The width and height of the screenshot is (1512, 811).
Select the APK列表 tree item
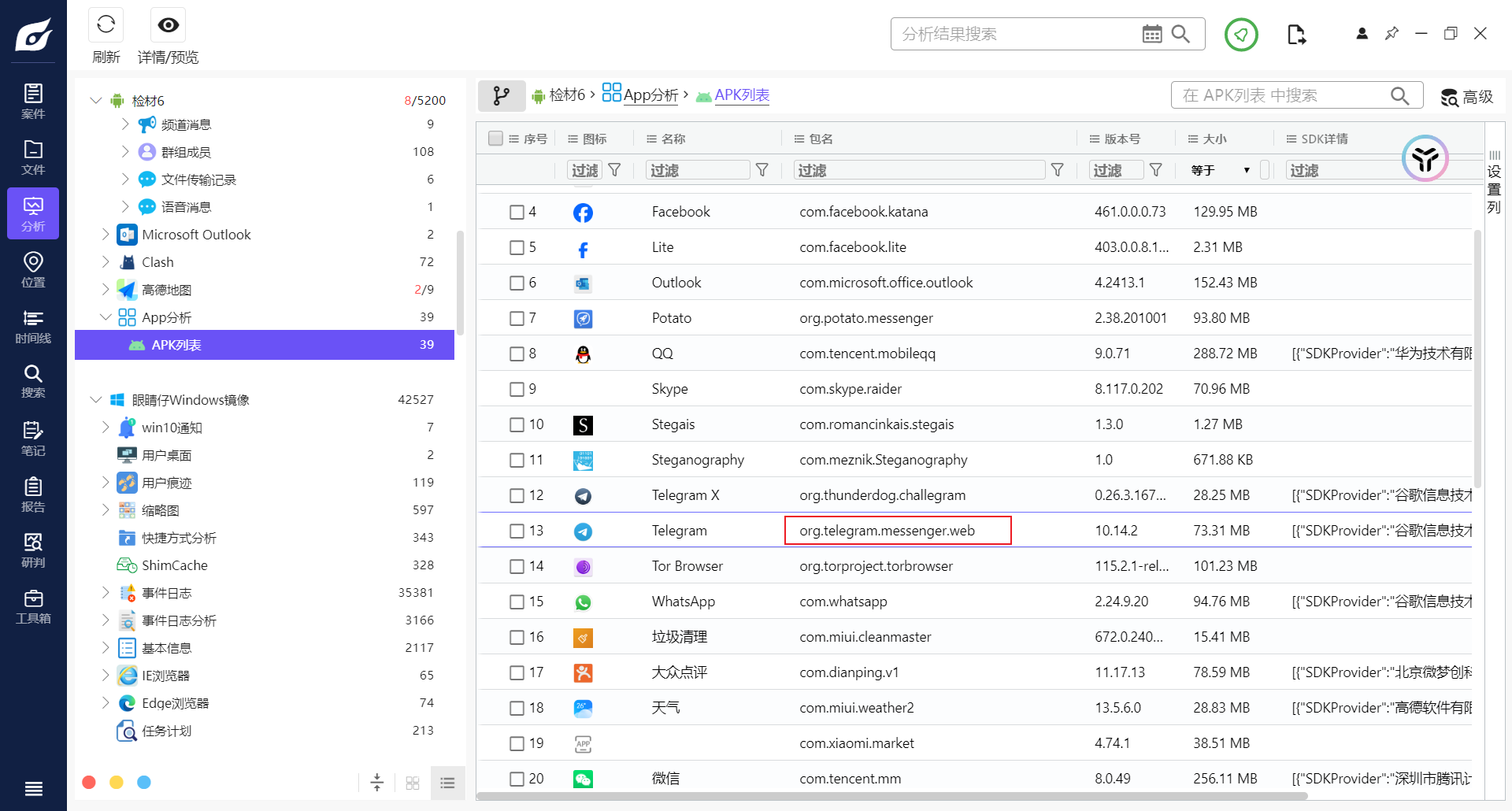coord(265,345)
